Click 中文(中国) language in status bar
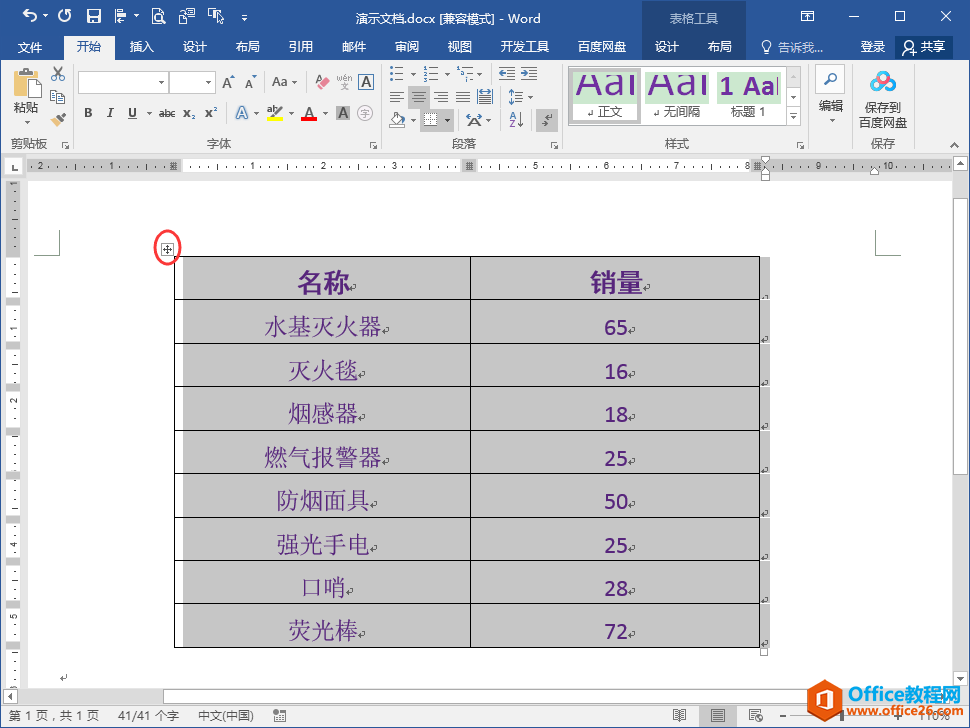 [x=226, y=716]
